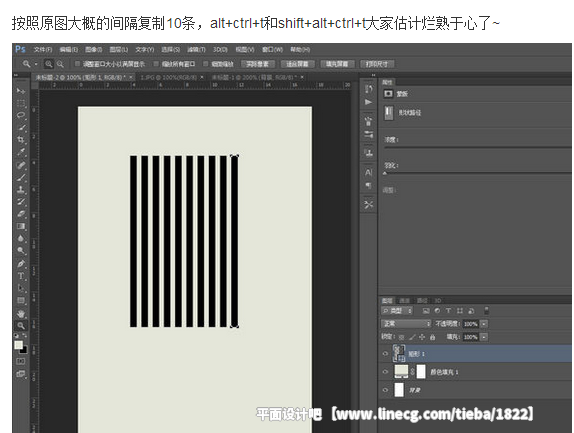Select the Crop tool
This screenshot has height=433, width=574.
coord(21,140)
